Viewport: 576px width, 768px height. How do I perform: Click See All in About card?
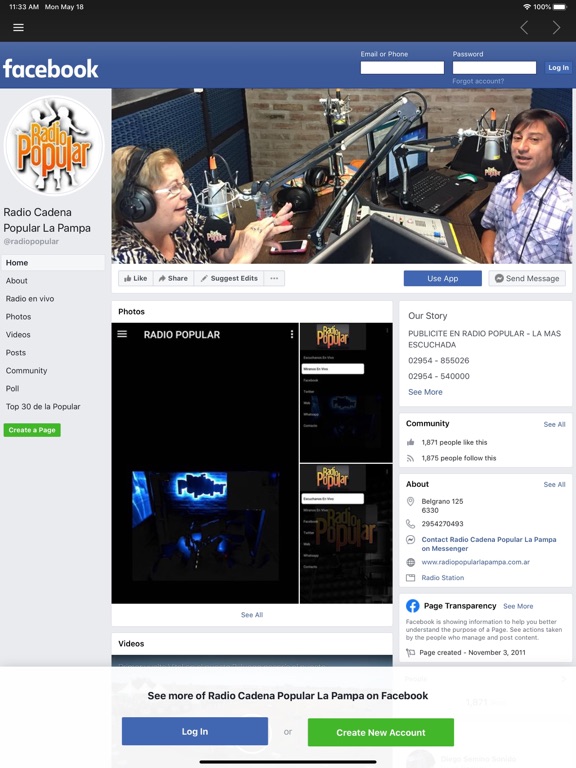554,484
